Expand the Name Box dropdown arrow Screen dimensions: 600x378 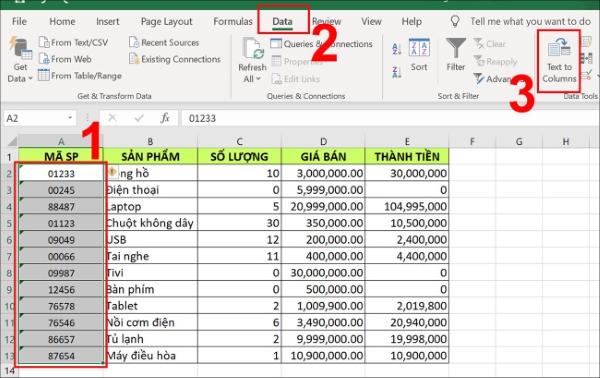point(70,118)
